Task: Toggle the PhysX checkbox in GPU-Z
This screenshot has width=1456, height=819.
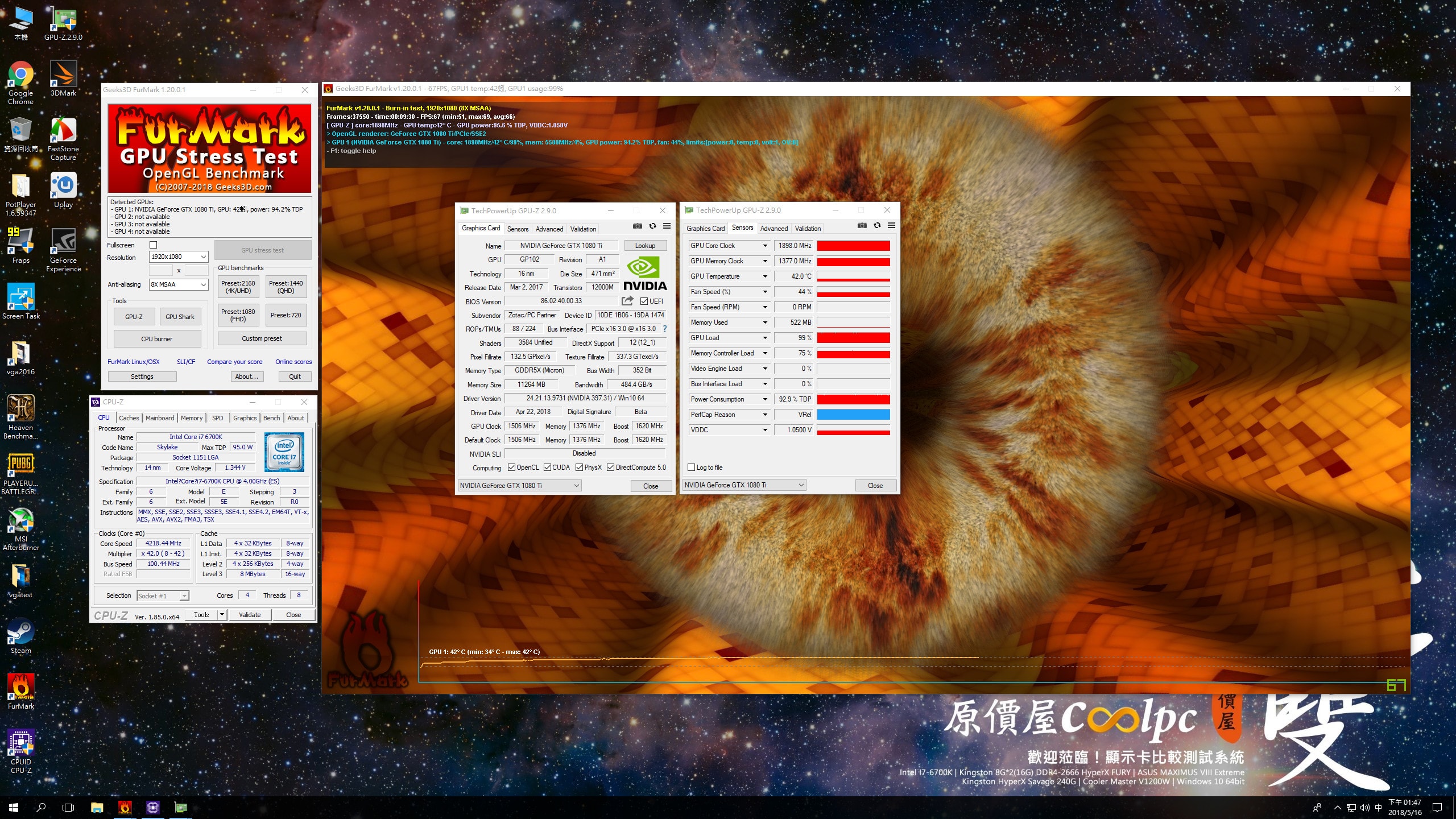Action: [579, 468]
